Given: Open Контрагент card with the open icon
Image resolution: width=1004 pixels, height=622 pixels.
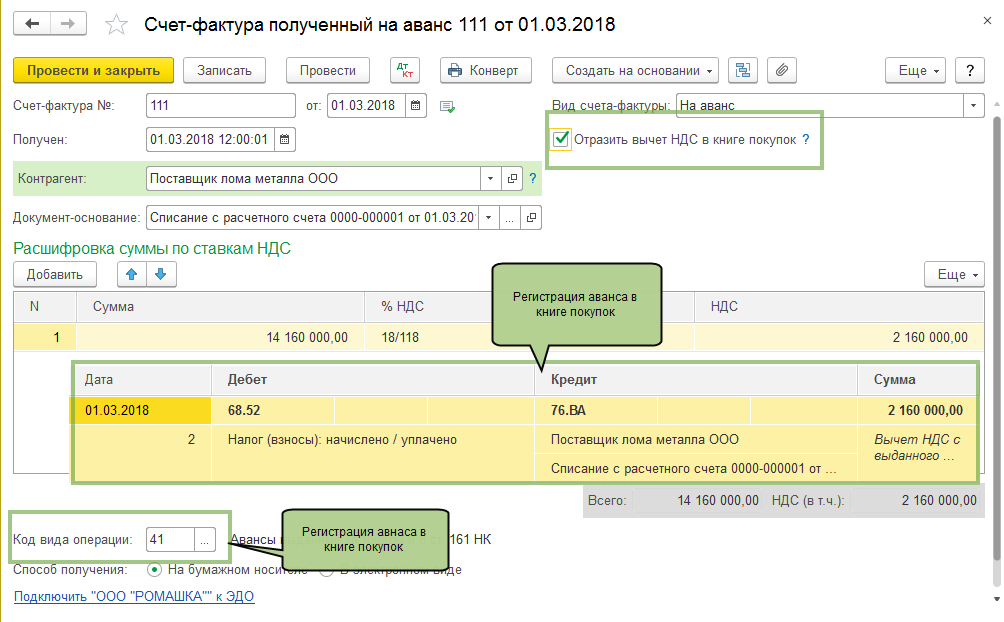Looking at the screenshot, I should [x=512, y=179].
